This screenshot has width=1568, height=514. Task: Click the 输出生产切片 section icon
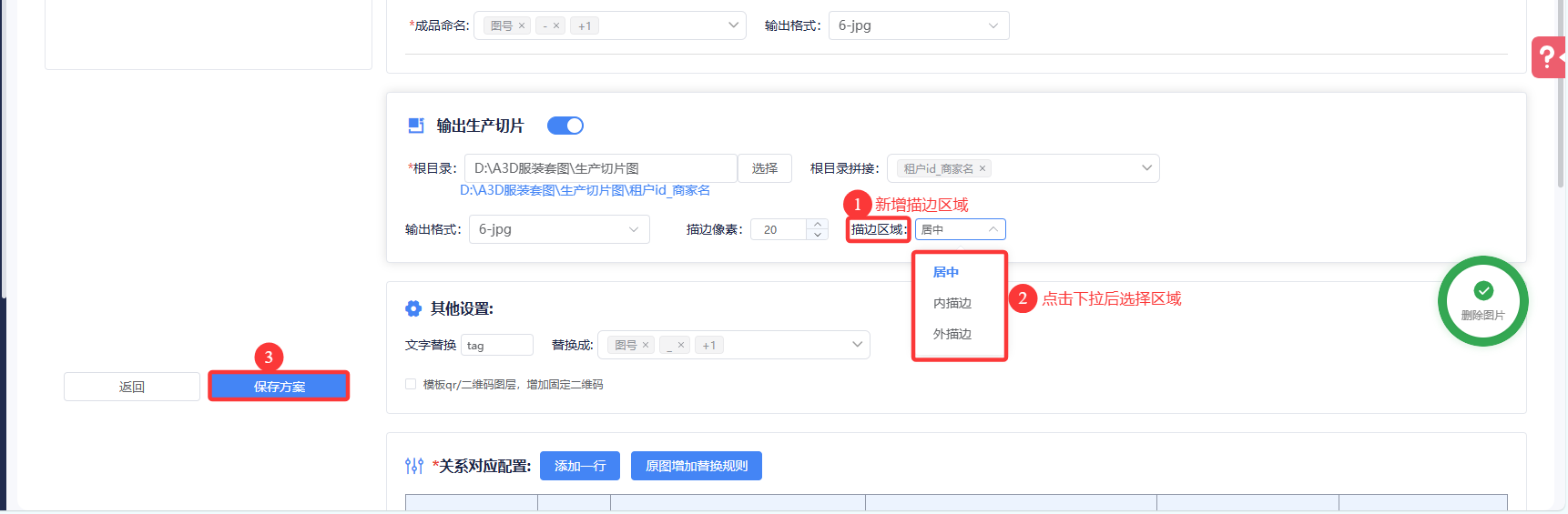tap(416, 126)
